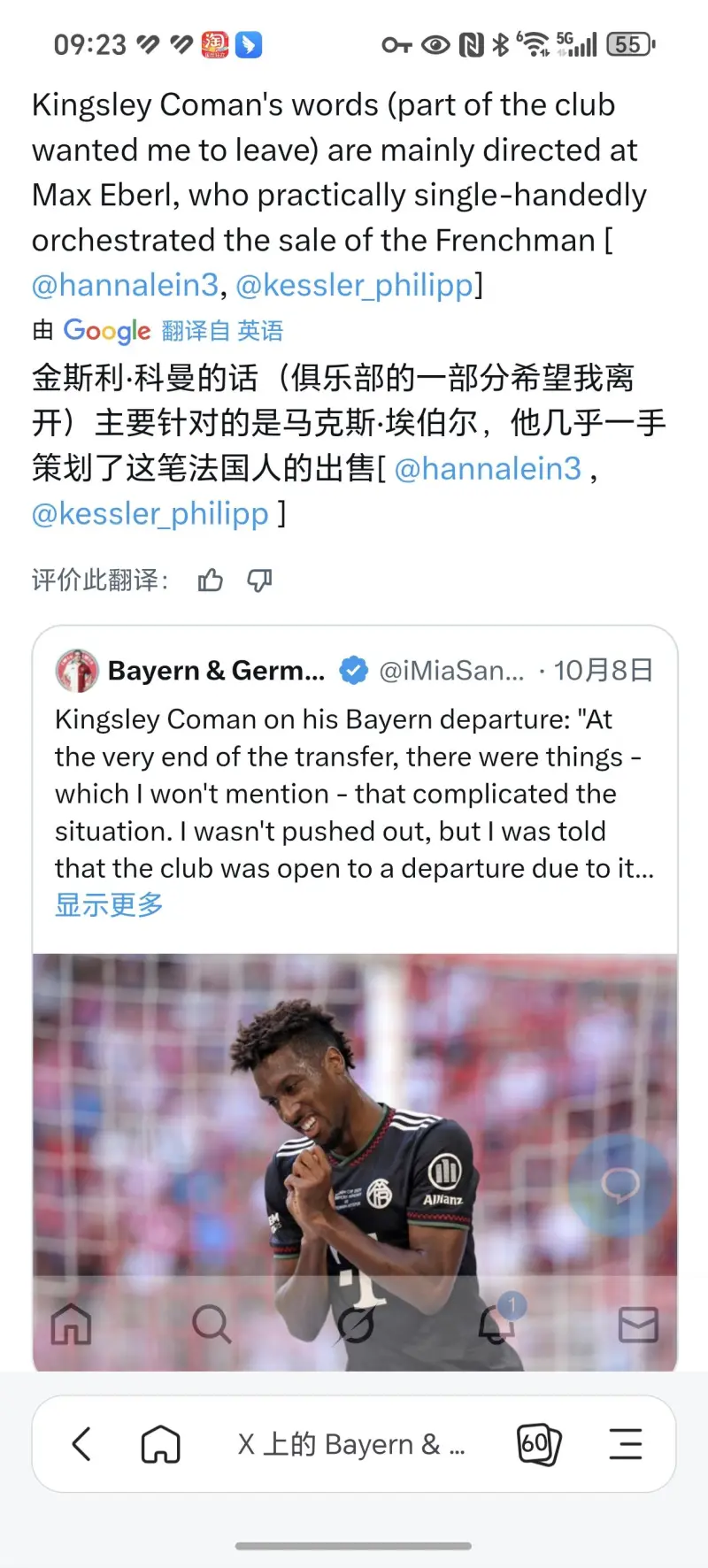Image resolution: width=708 pixels, height=1568 pixels.
Task: Open the browser hamburger menu
Action: (x=626, y=1443)
